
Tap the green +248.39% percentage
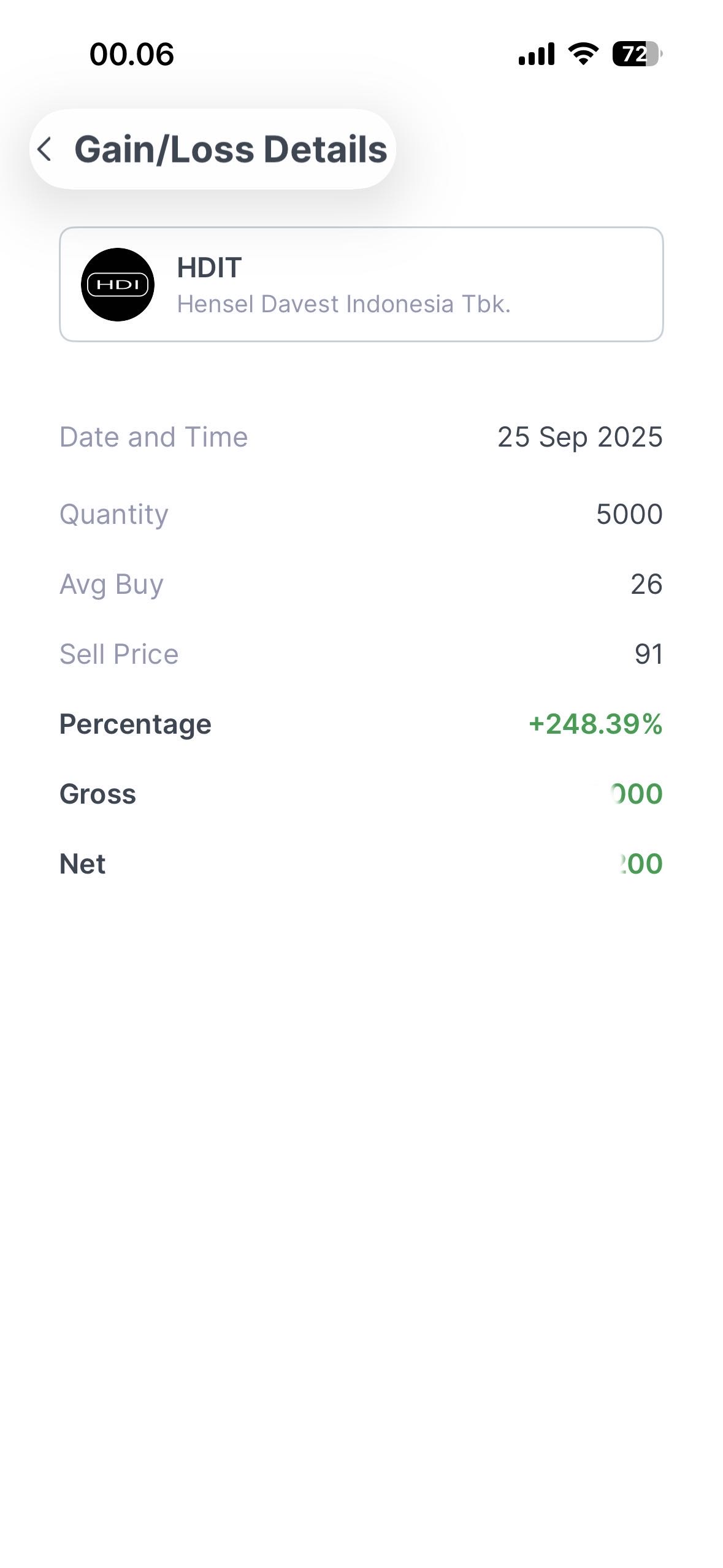tap(595, 724)
